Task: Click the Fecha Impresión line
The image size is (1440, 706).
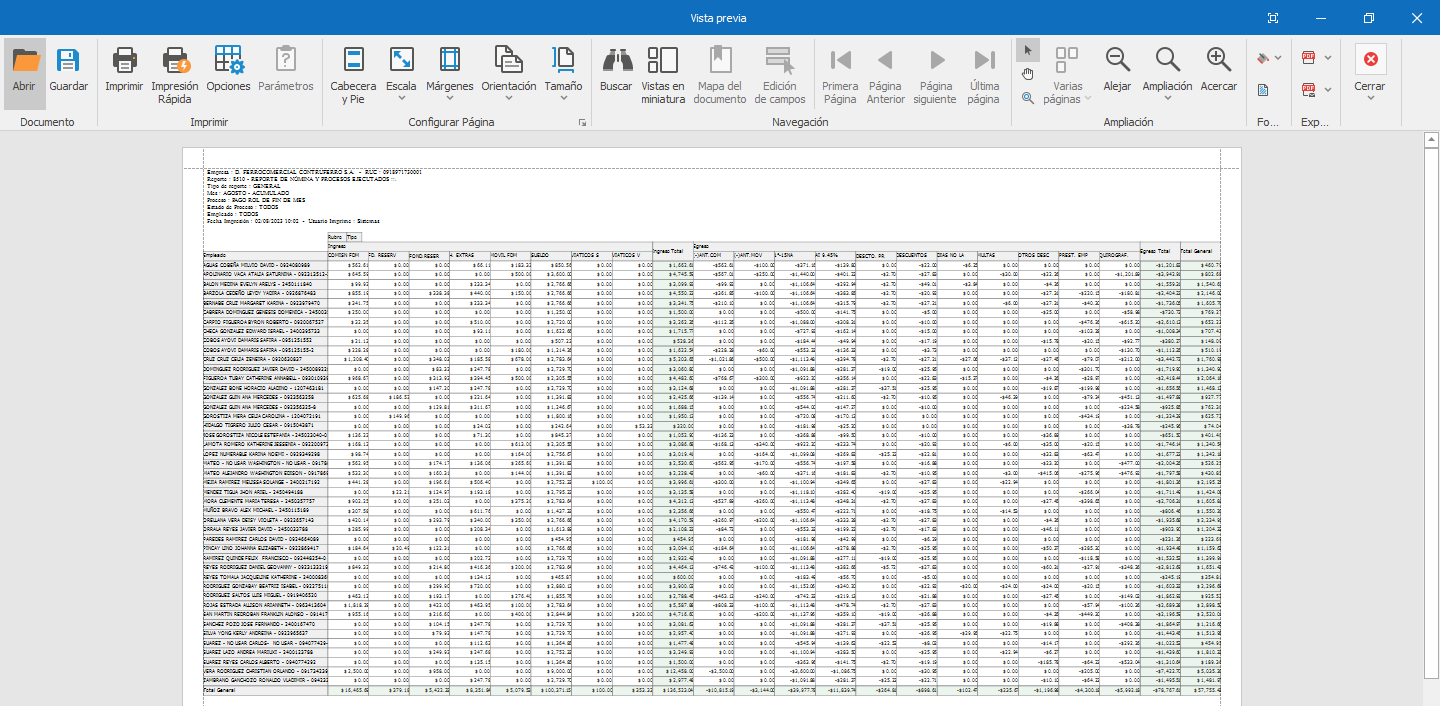Action: 292,219
